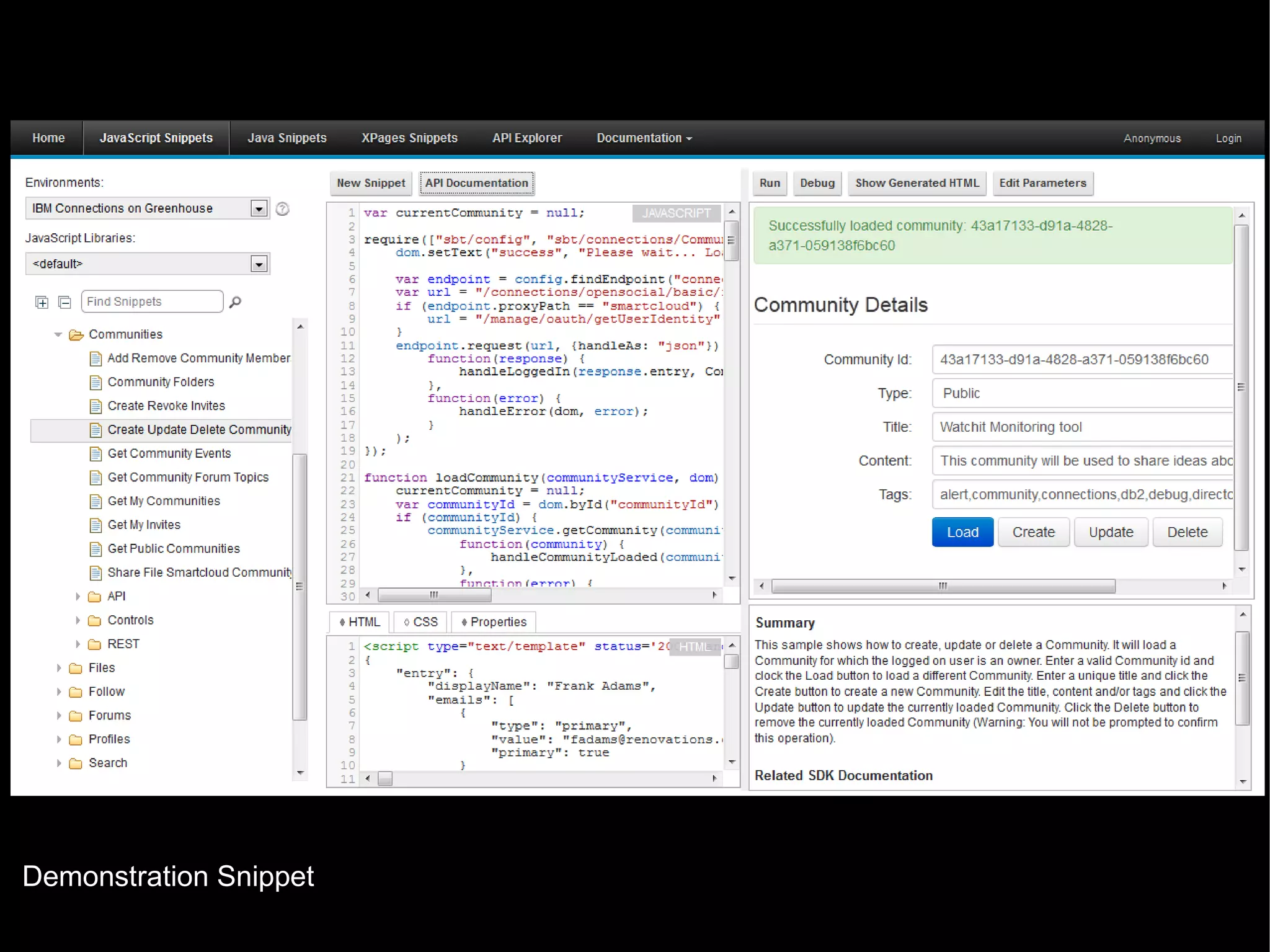
Task: Click the Profiles folder icon
Action: pyautogui.click(x=76, y=740)
